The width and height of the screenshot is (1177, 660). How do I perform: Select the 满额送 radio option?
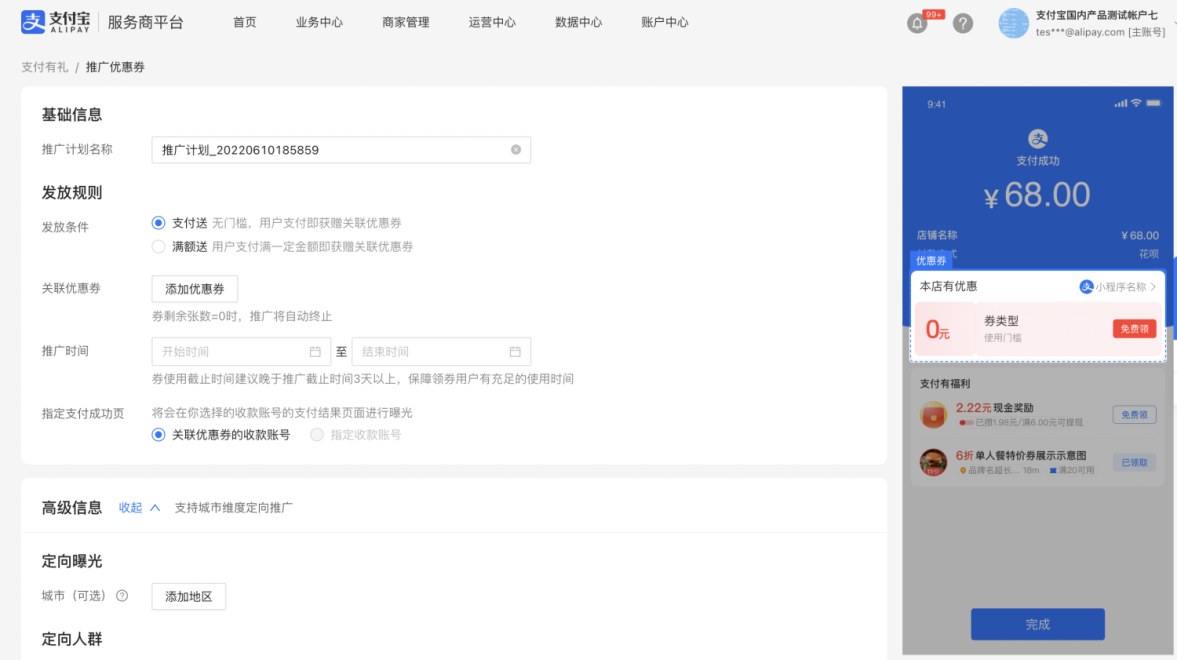pos(158,246)
